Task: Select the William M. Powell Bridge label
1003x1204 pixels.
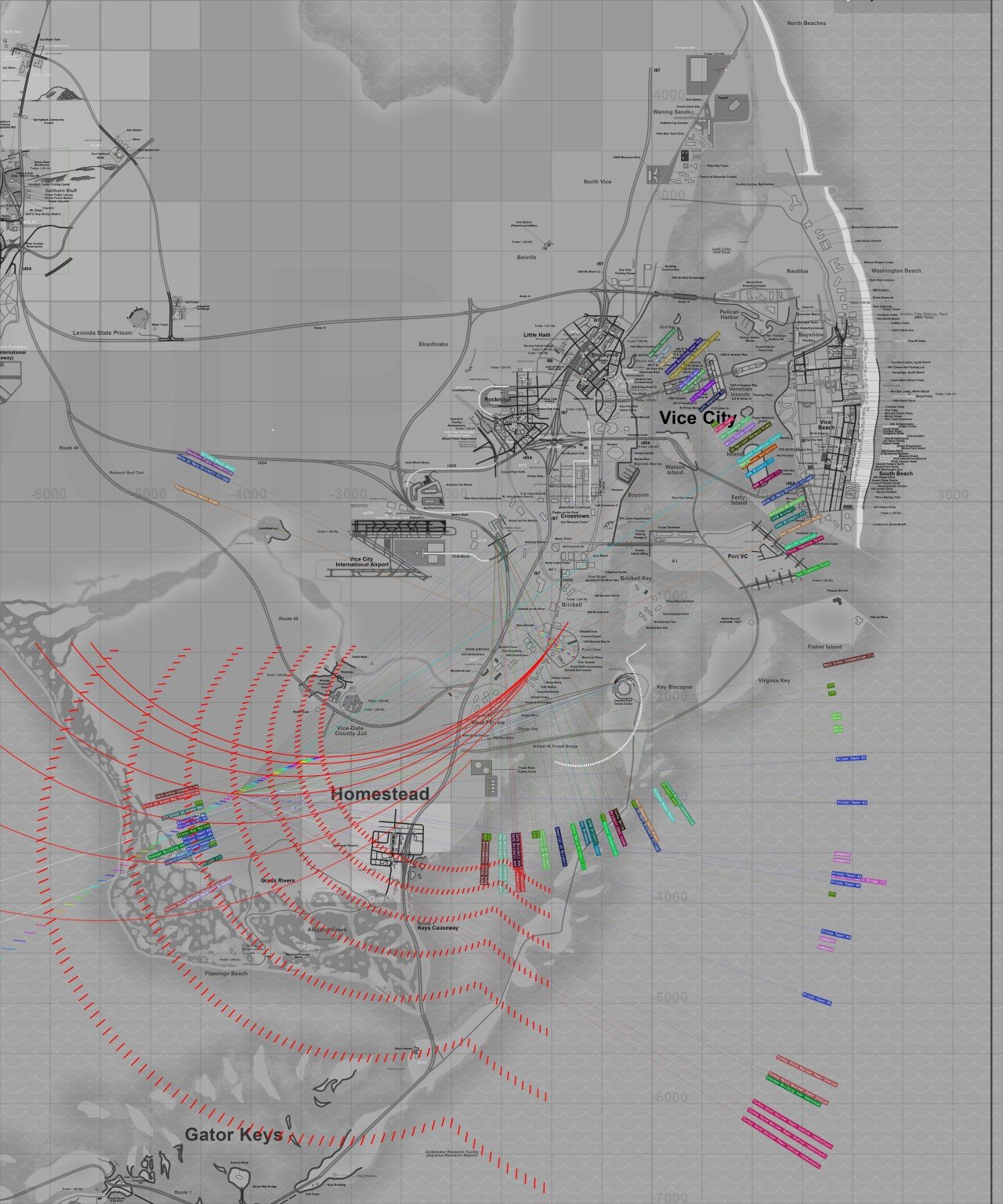Action: coord(555,745)
